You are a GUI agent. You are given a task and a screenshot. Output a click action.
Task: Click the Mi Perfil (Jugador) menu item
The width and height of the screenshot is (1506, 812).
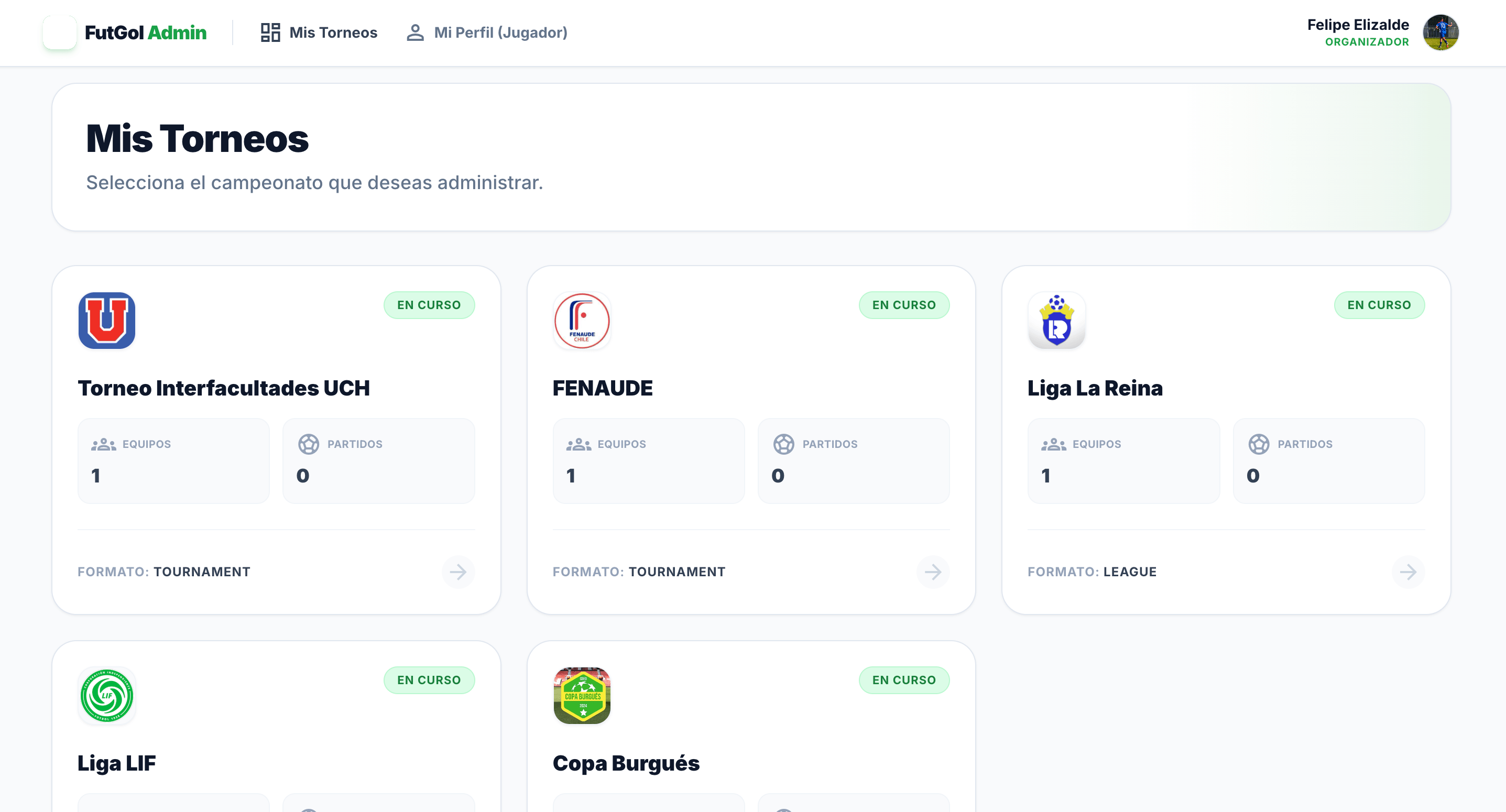(x=500, y=32)
